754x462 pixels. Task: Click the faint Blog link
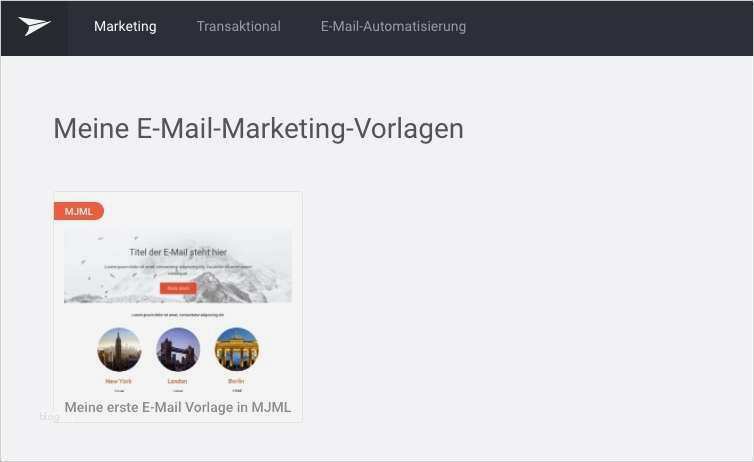pos(50,416)
